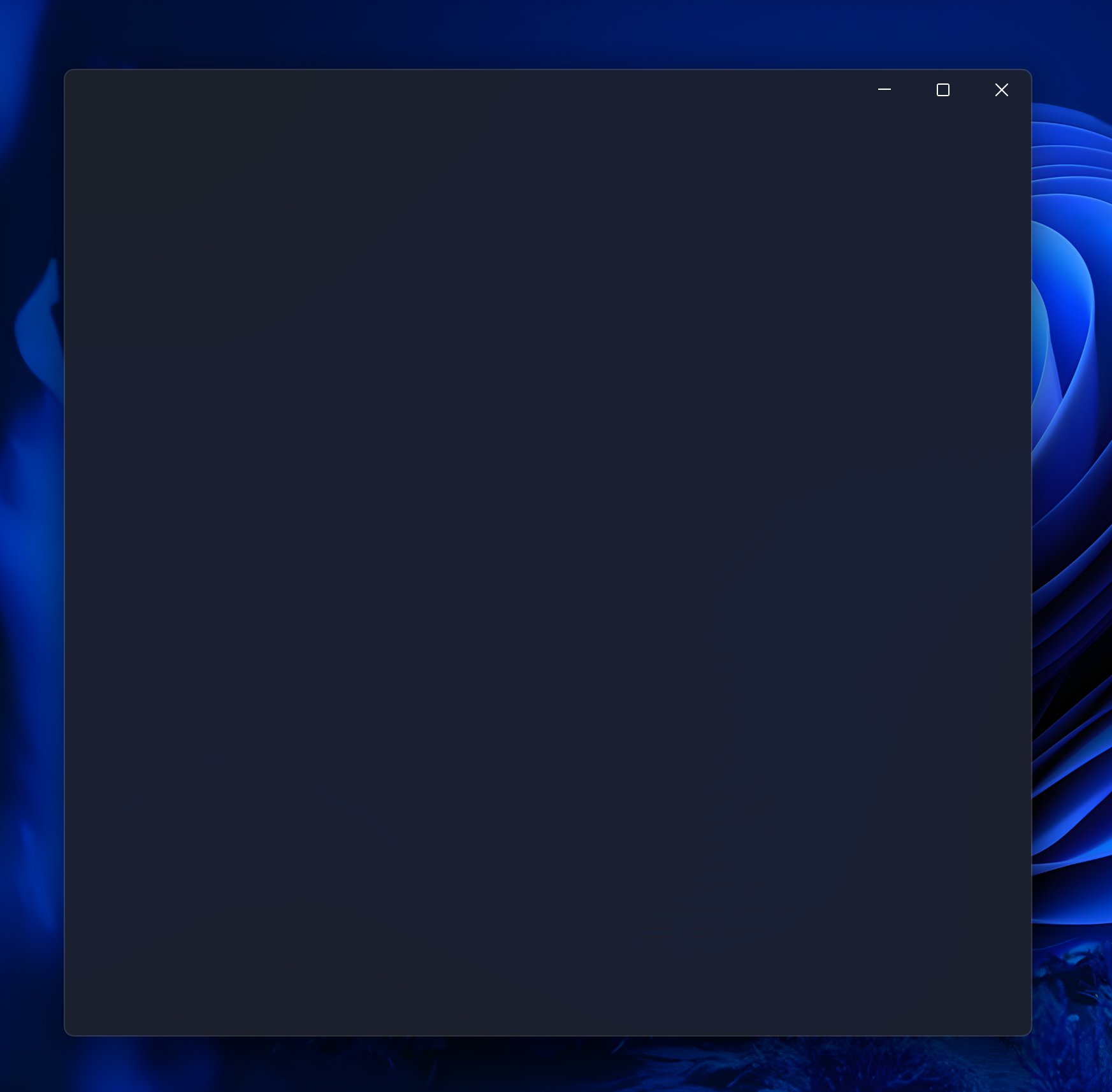Minimize the application window
This screenshot has width=1112, height=1092.
coord(884,90)
